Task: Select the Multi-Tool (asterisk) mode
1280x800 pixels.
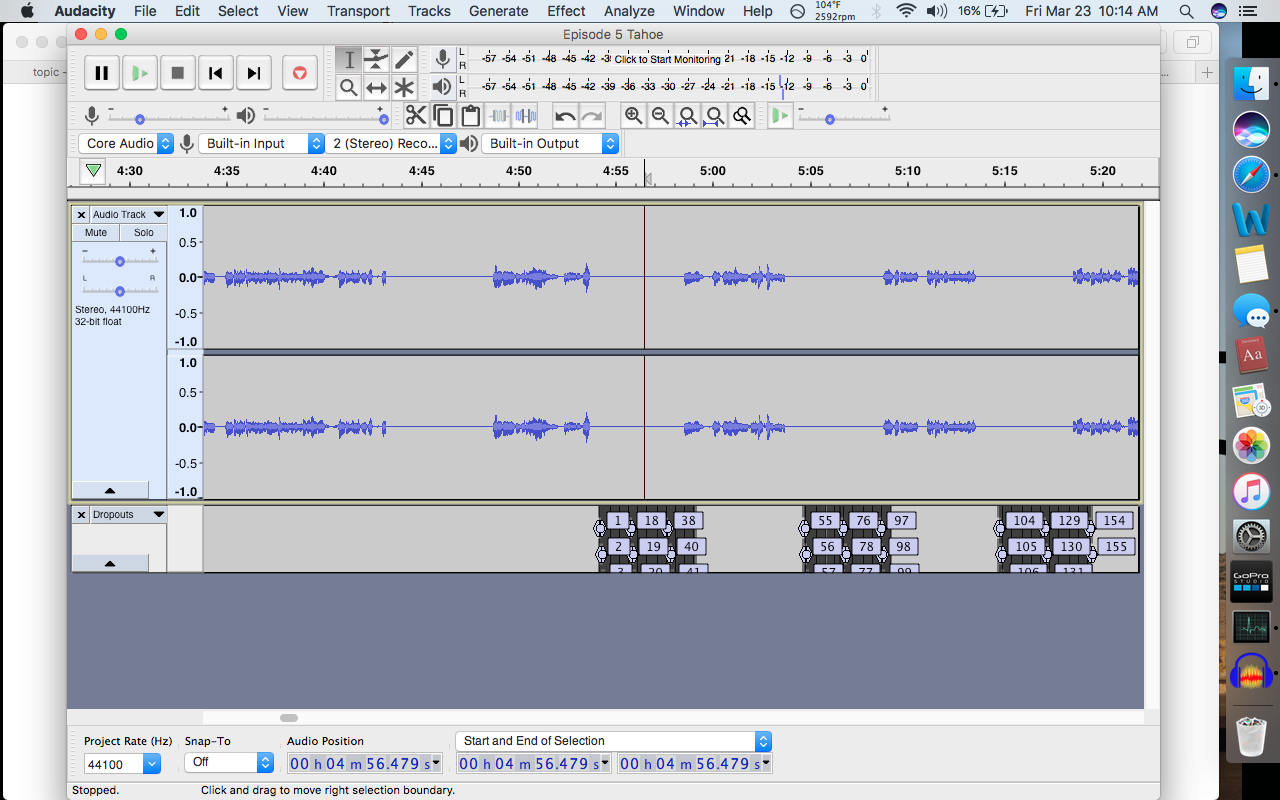Action: pyautogui.click(x=404, y=88)
